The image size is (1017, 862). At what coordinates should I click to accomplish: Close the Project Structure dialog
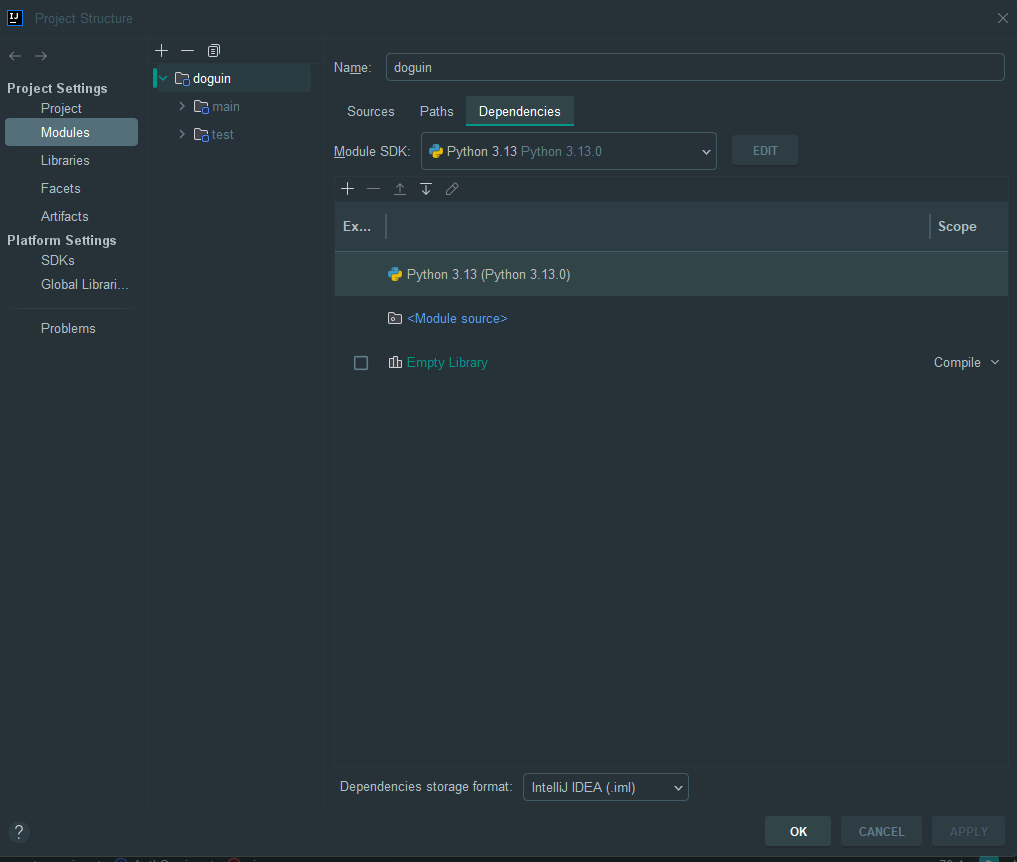(x=1003, y=18)
